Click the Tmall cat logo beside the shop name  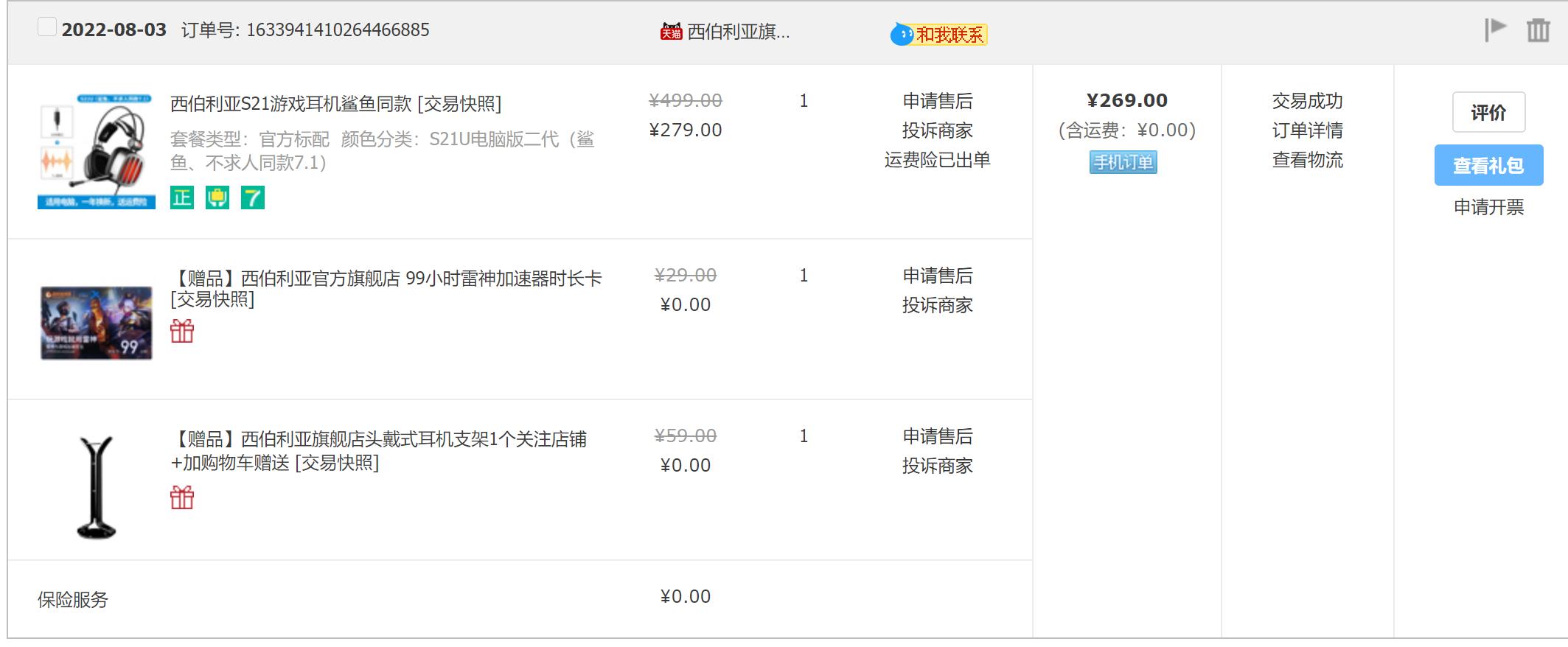[x=671, y=32]
